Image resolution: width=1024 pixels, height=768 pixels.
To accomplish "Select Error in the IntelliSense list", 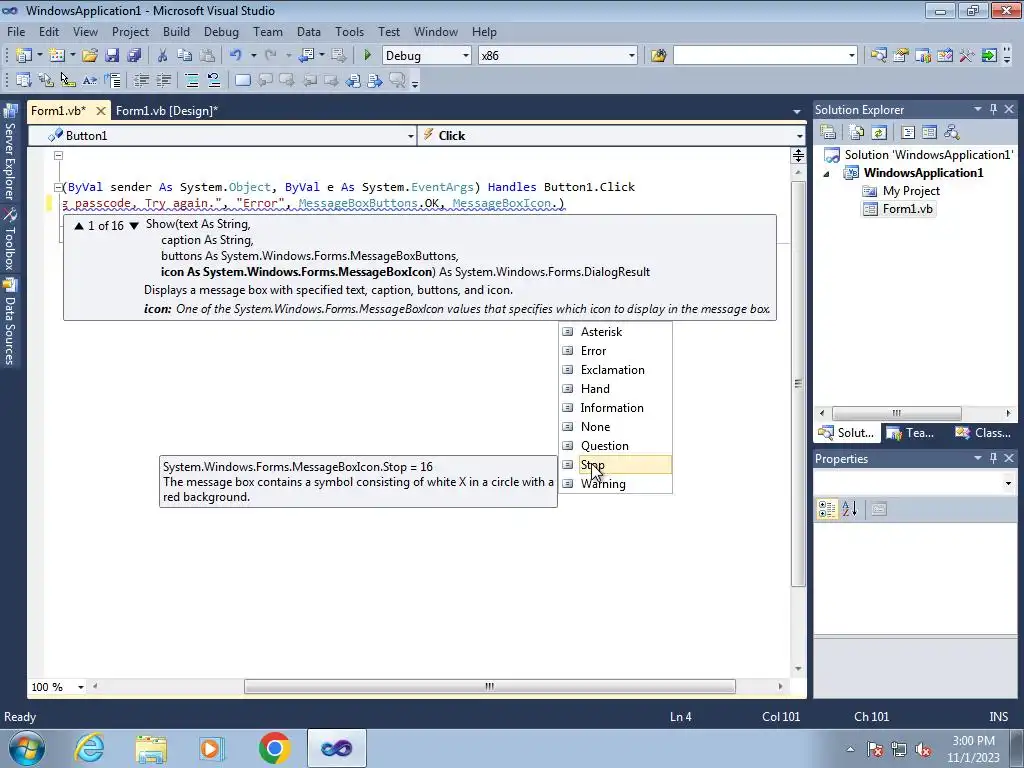I will (616, 351).
